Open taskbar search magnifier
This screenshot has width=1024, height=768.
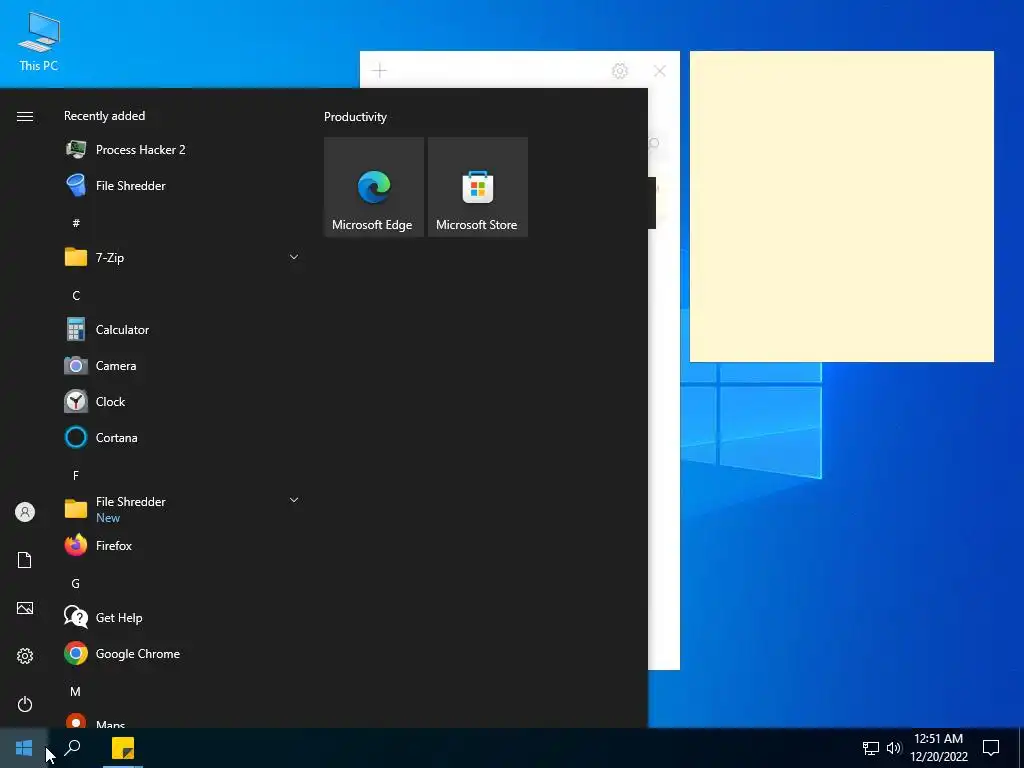click(x=72, y=748)
